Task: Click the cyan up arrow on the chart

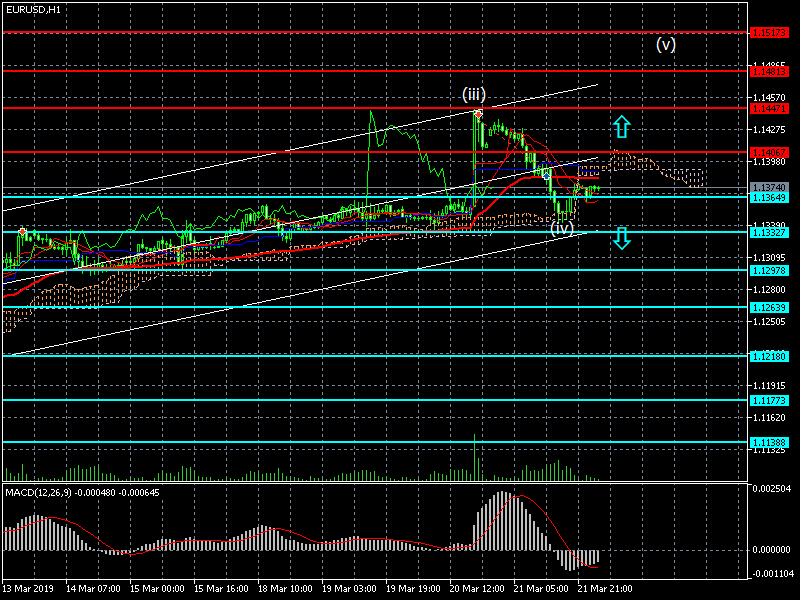Action: pyautogui.click(x=621, y=127)
